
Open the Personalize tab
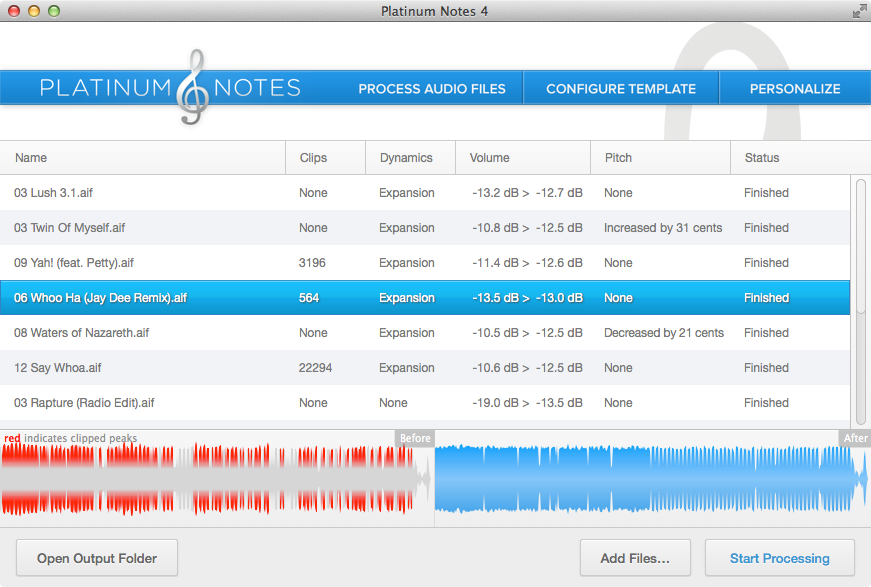pos(794,89)
